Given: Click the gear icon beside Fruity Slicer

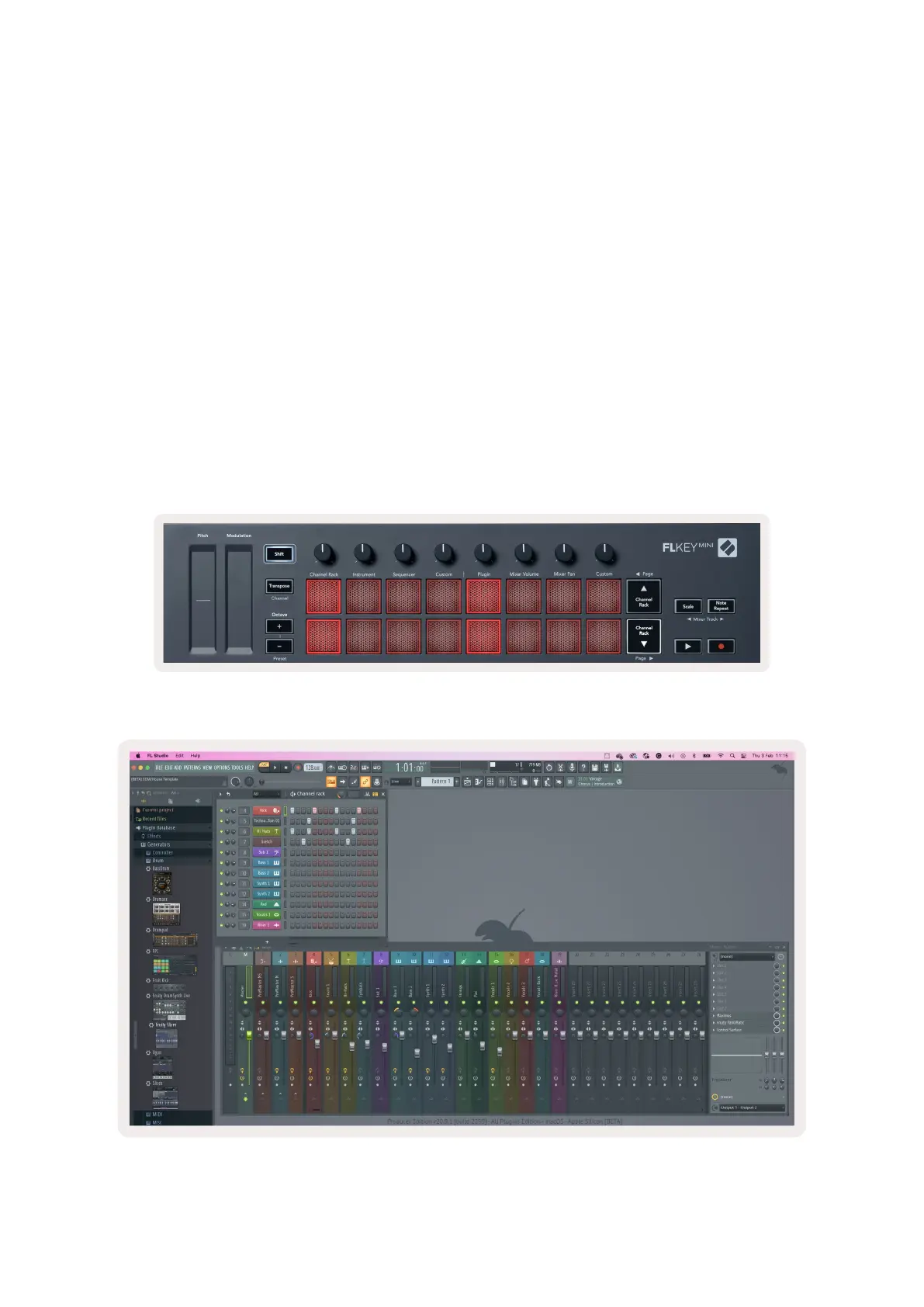Looking at the screenshot, I should click(151, 1025).
